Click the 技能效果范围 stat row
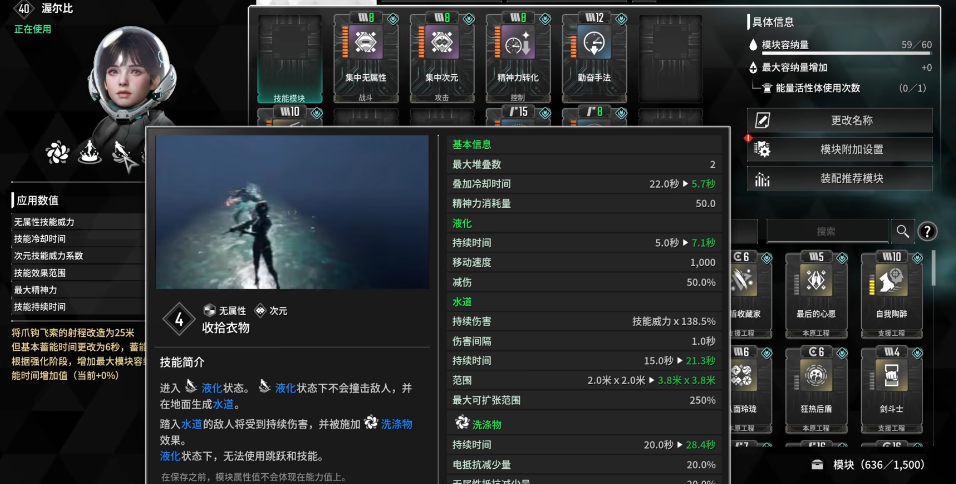 click(77, 273)
